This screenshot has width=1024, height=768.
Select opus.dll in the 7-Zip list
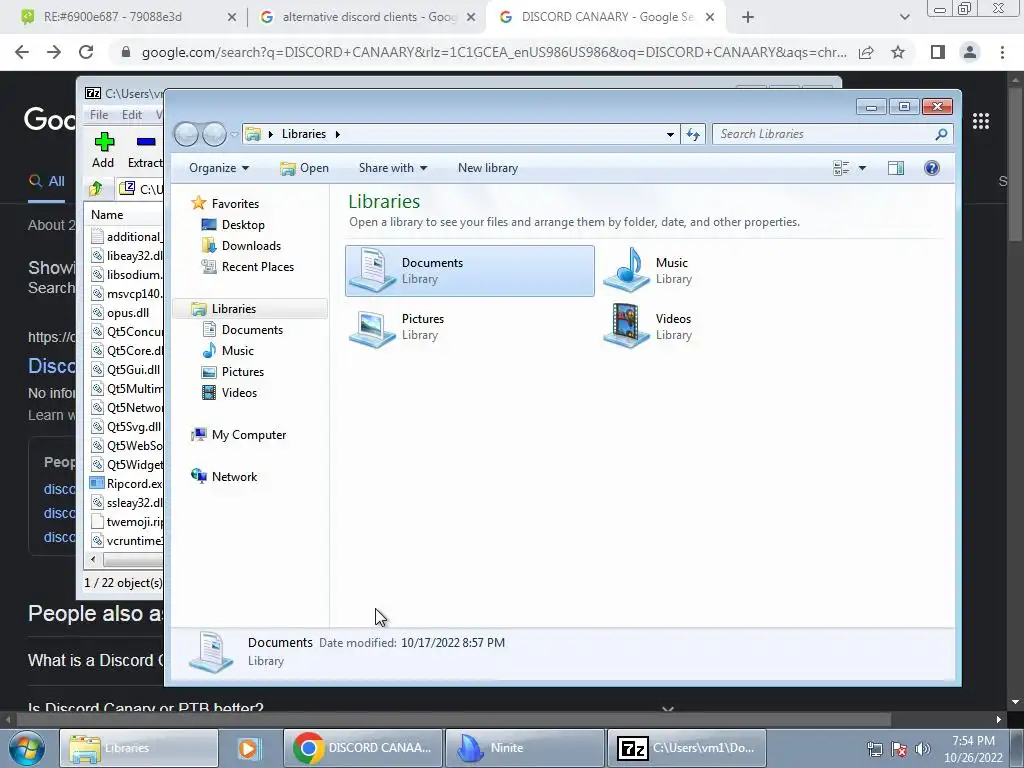click(x=120, y=313)
